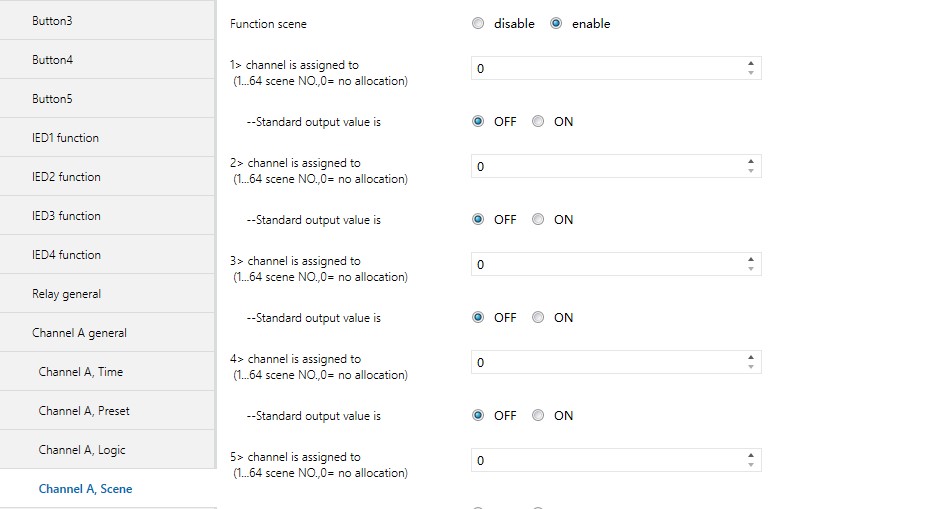Screen dimensions: 937x509
Task: Increase scene number for 1> channel
Action: coord(751,64)
